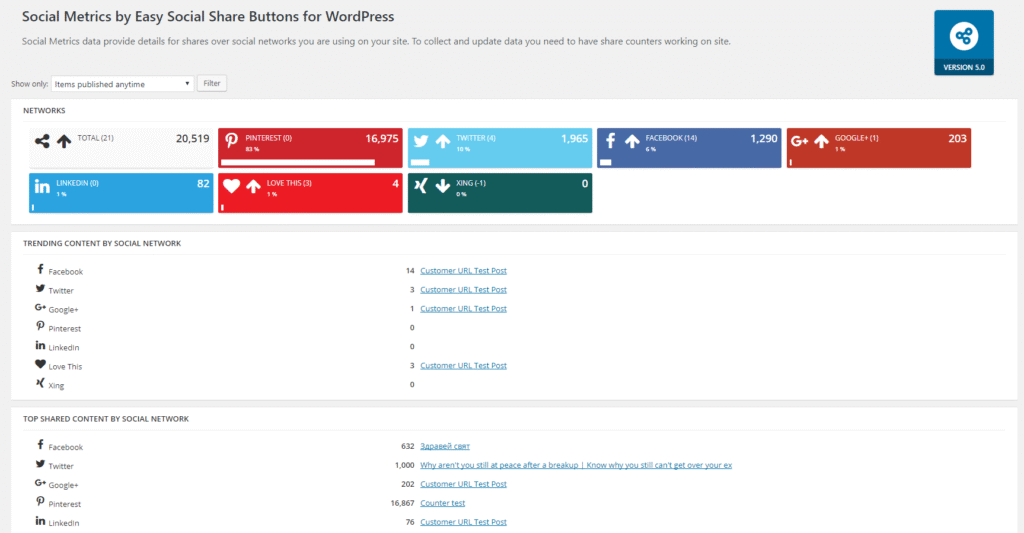The height and width of the screenshot is (533, 1024).
Task: Click the Google+ icon in the Top Shared list
Action: click(x=40, y=483)
